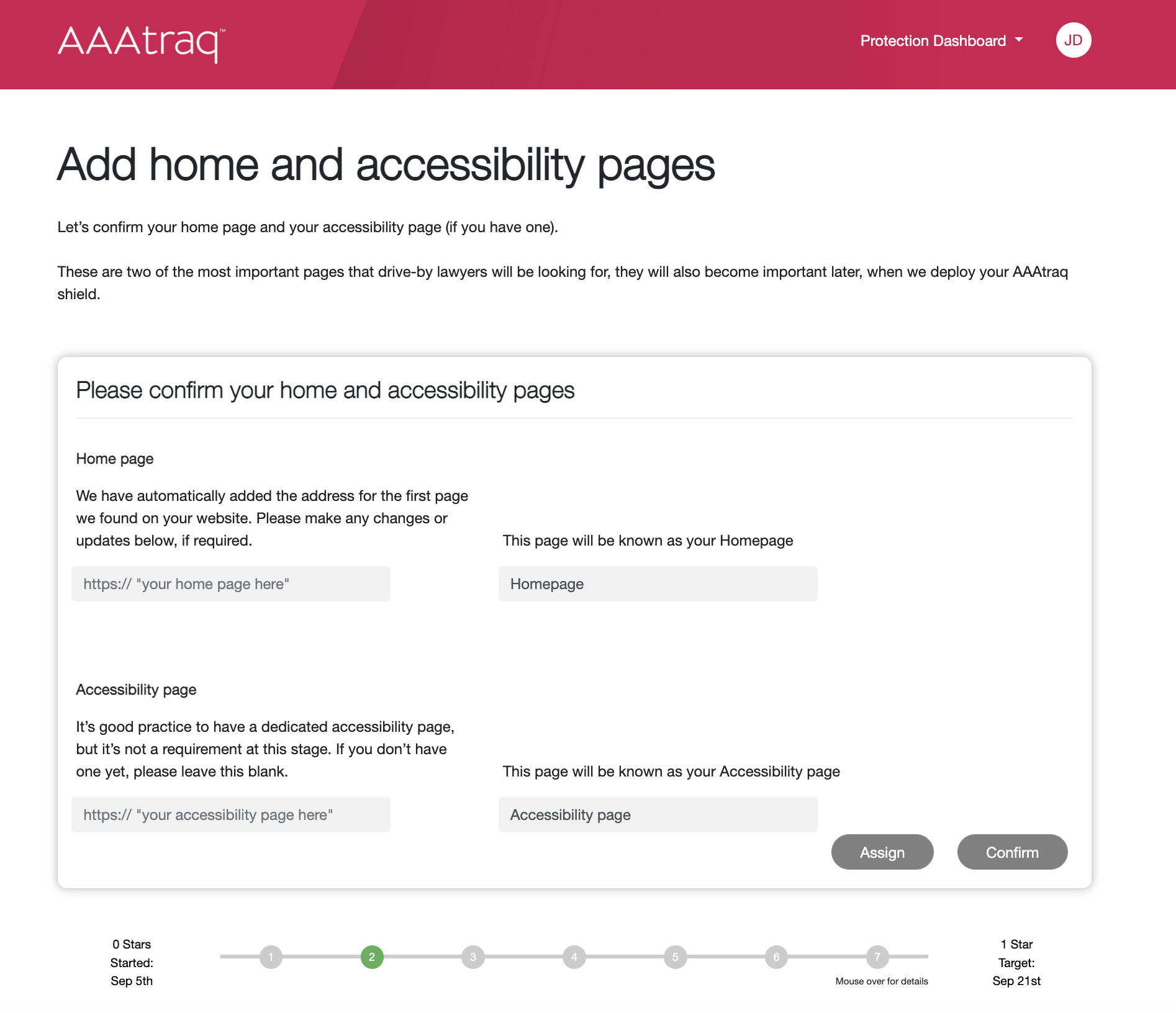
Task: Select the final step 7 indicator
Action: click(x=877, y=957)
